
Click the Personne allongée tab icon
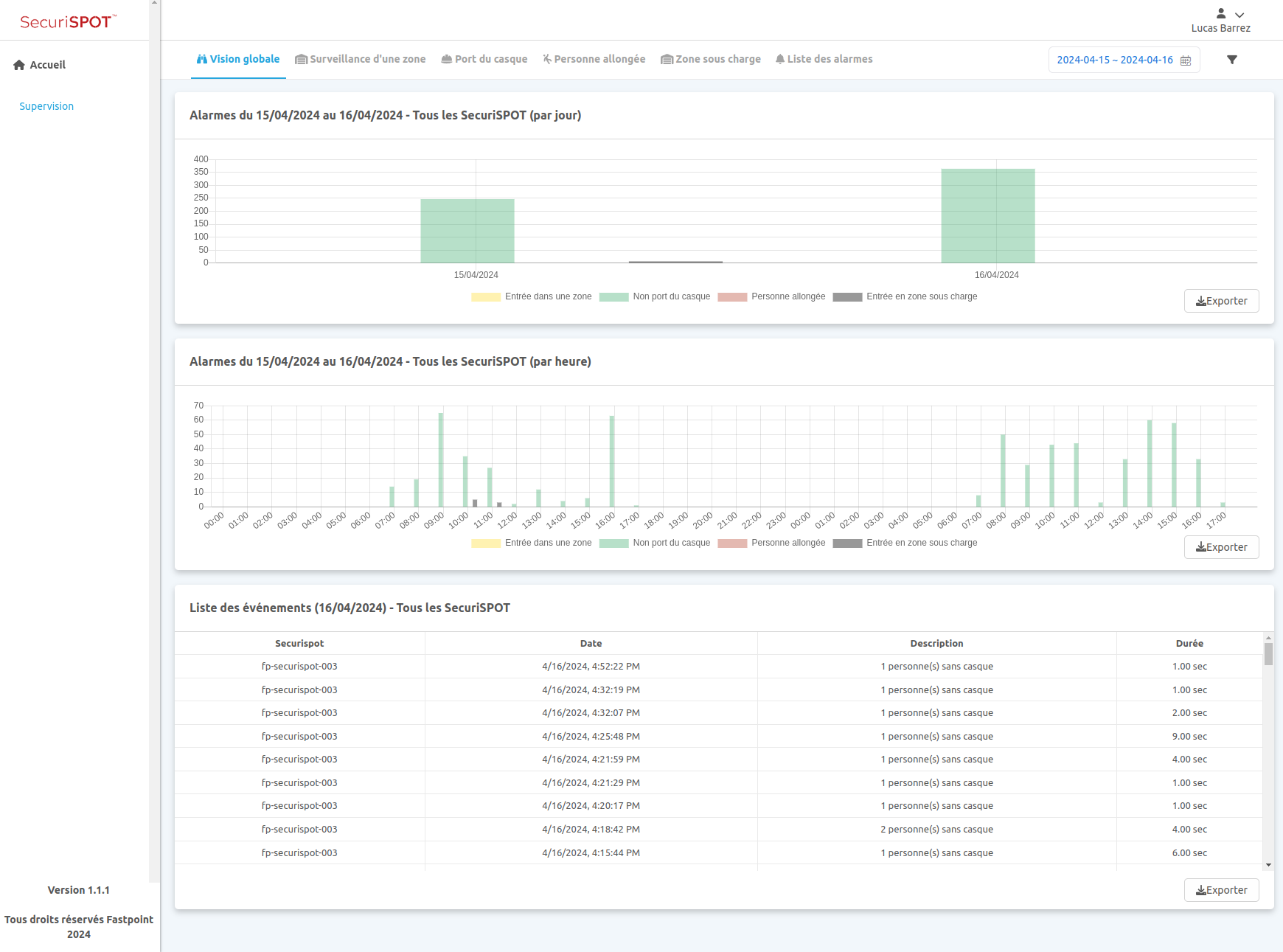[547, 59]
